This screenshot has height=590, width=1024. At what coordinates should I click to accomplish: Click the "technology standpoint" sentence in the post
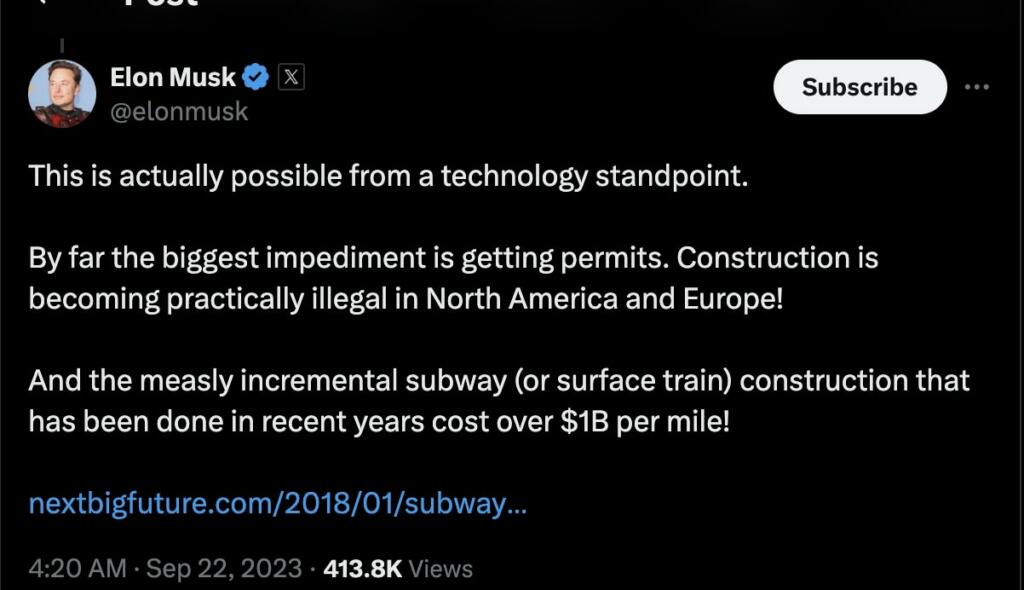pos(388,177)
